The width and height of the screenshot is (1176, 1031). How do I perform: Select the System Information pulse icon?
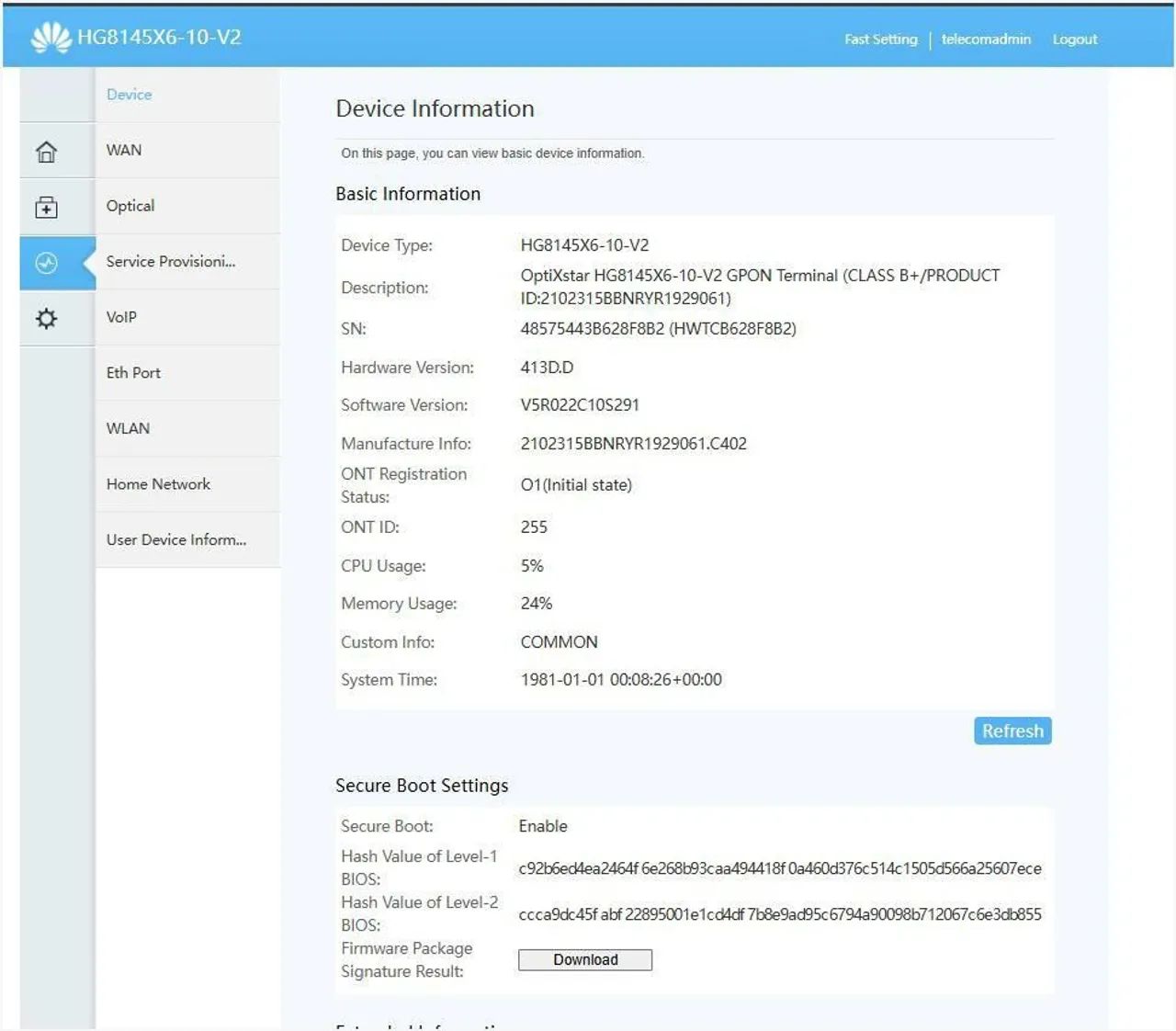(x=46, y=263)
